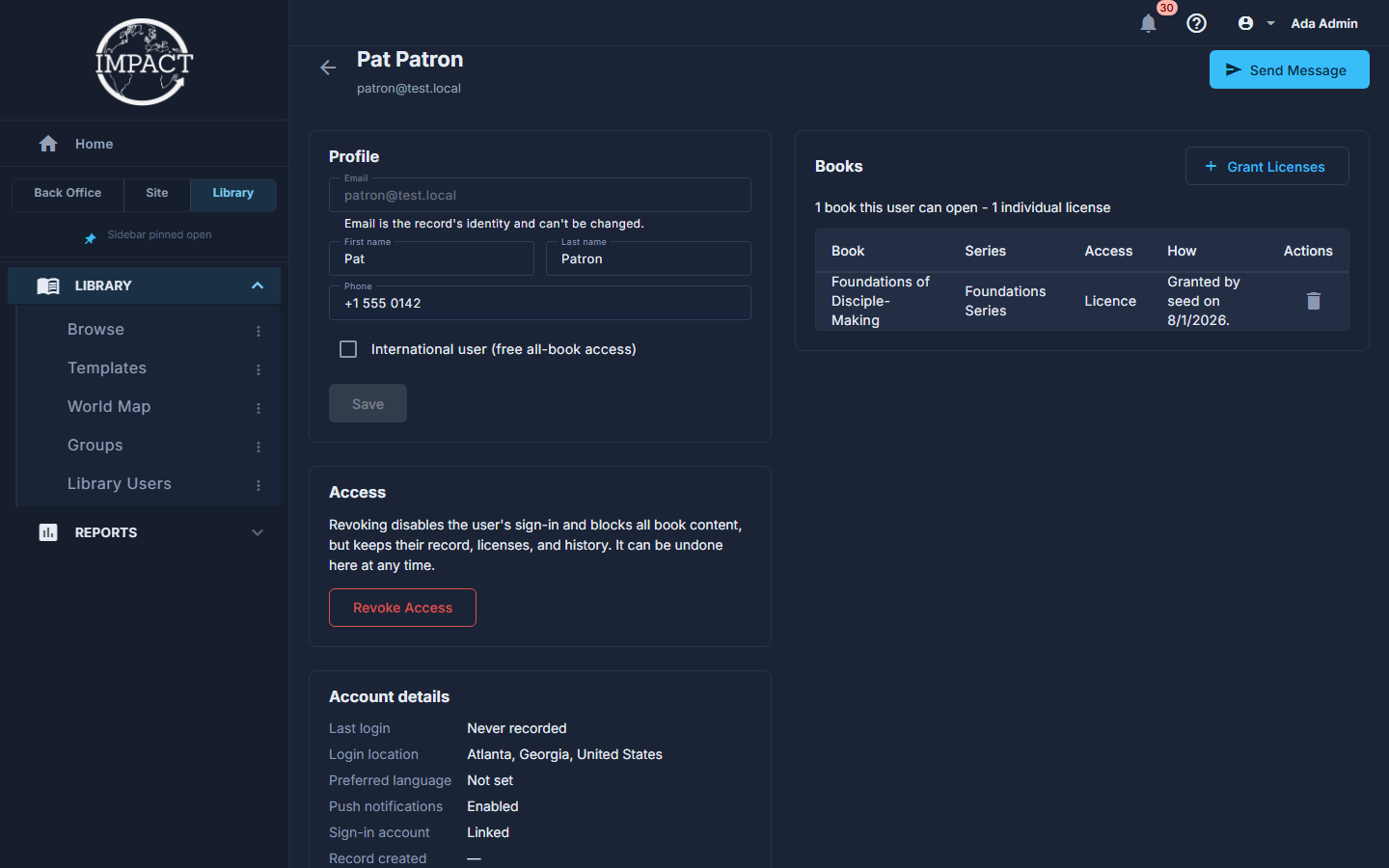Click the Library open-book icon
Viewport: 1389px width, 868px height.
pyautogui.click(x=48, y=285)
